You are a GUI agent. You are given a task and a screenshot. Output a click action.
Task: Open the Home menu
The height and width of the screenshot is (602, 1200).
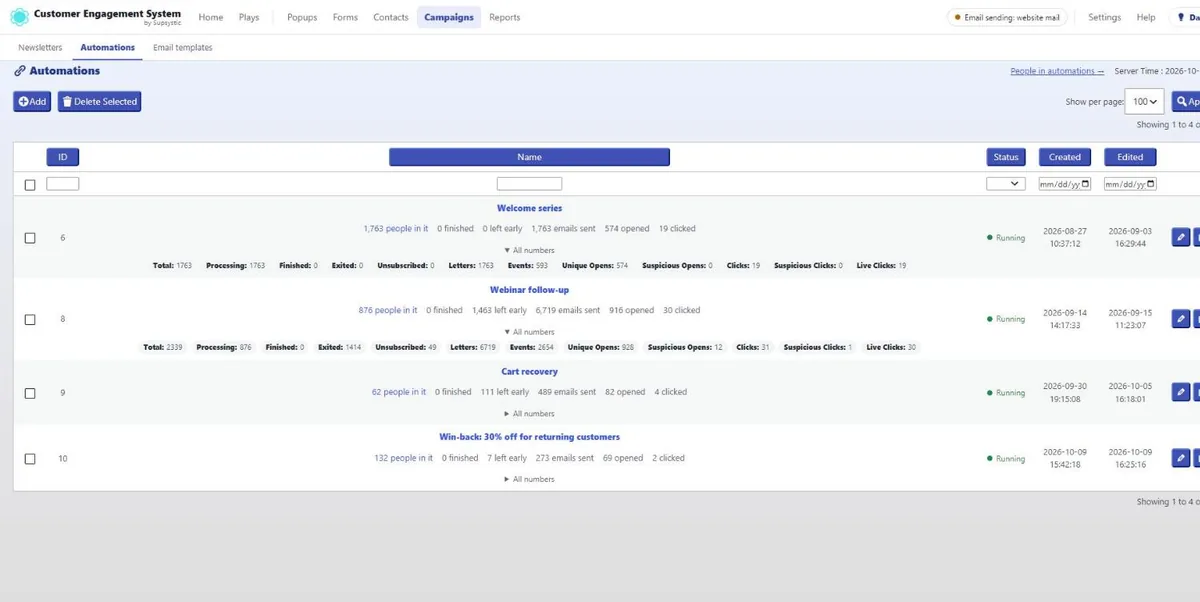coord(211,17)
